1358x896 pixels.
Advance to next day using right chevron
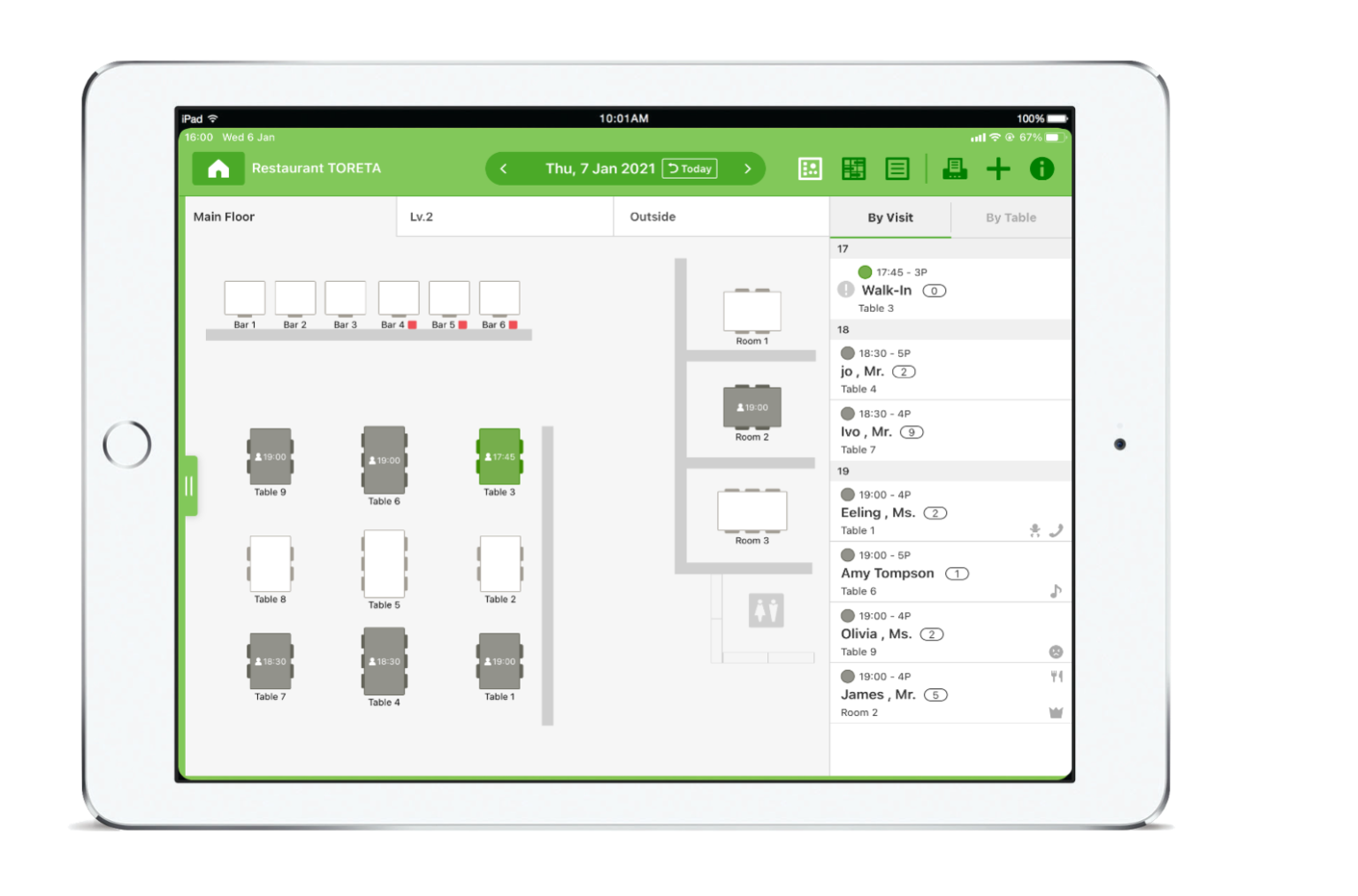pos(747,168)
